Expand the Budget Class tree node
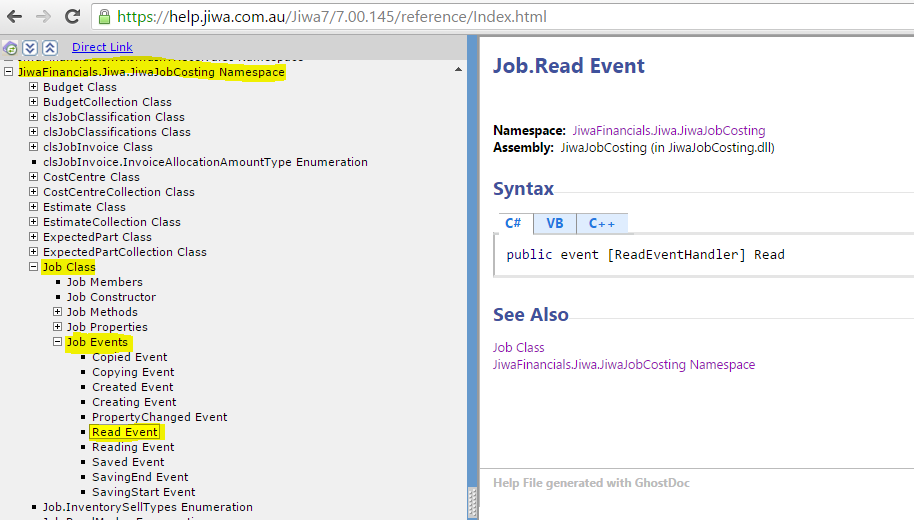 click(33, 87)
